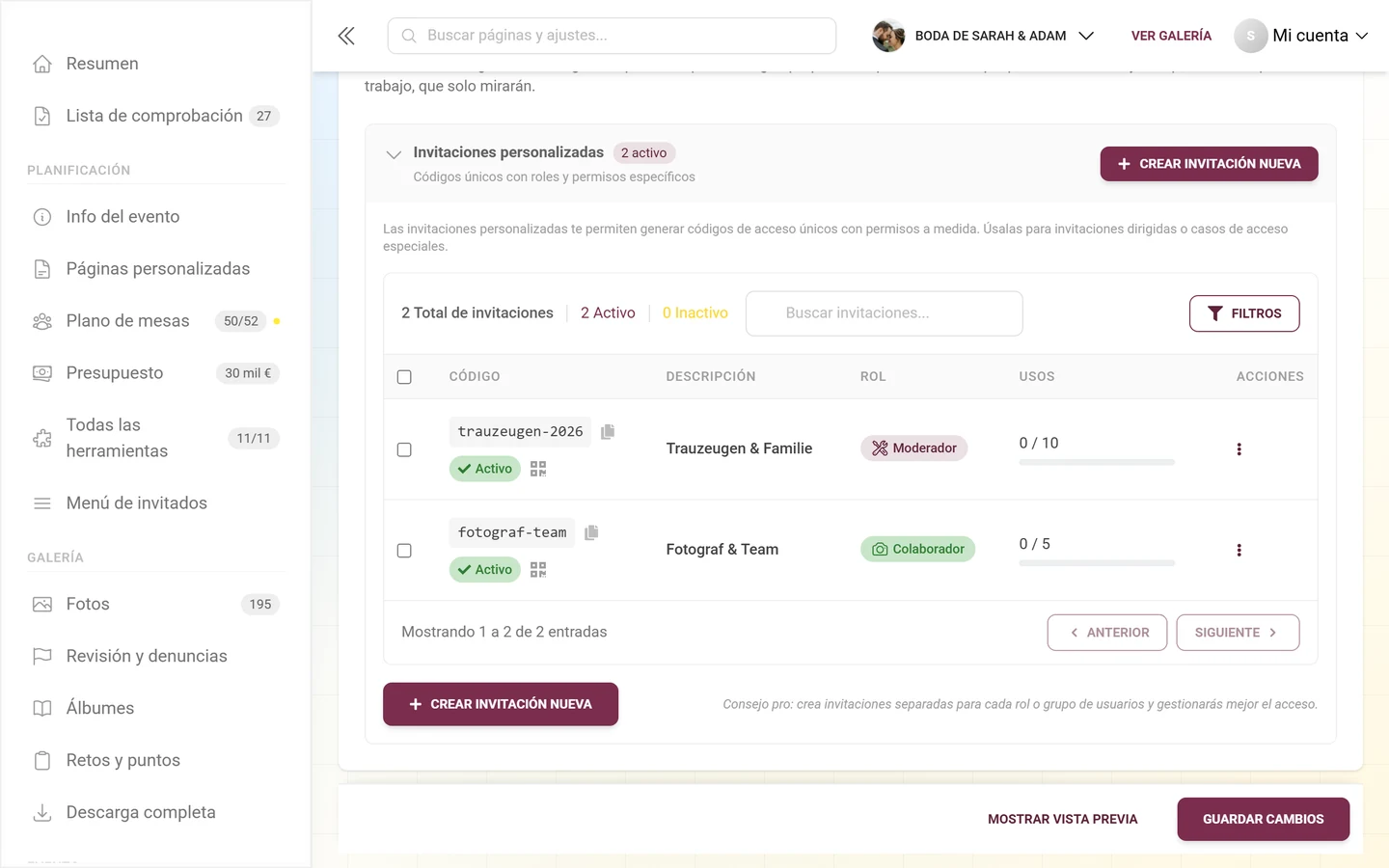
Task: Show QR code for trauzeugen-2026
Action: 538,469
